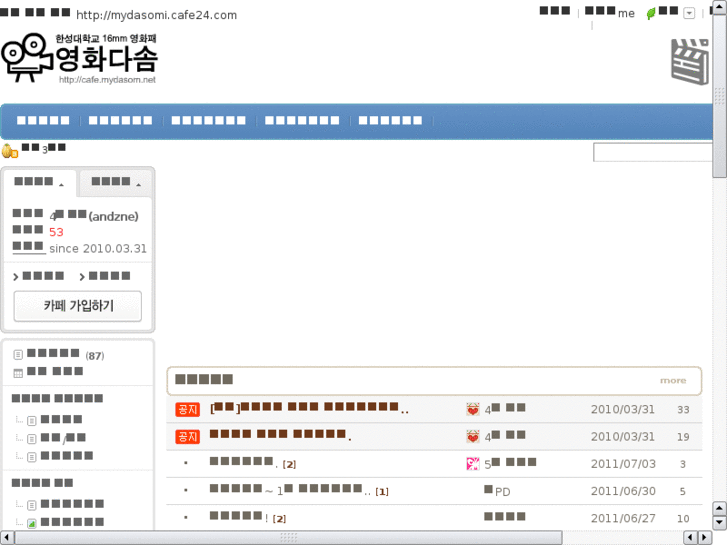This screenshot has height=545, width=727.
Task: Click the gold coin icon below the blue bar
Action: 9,151
